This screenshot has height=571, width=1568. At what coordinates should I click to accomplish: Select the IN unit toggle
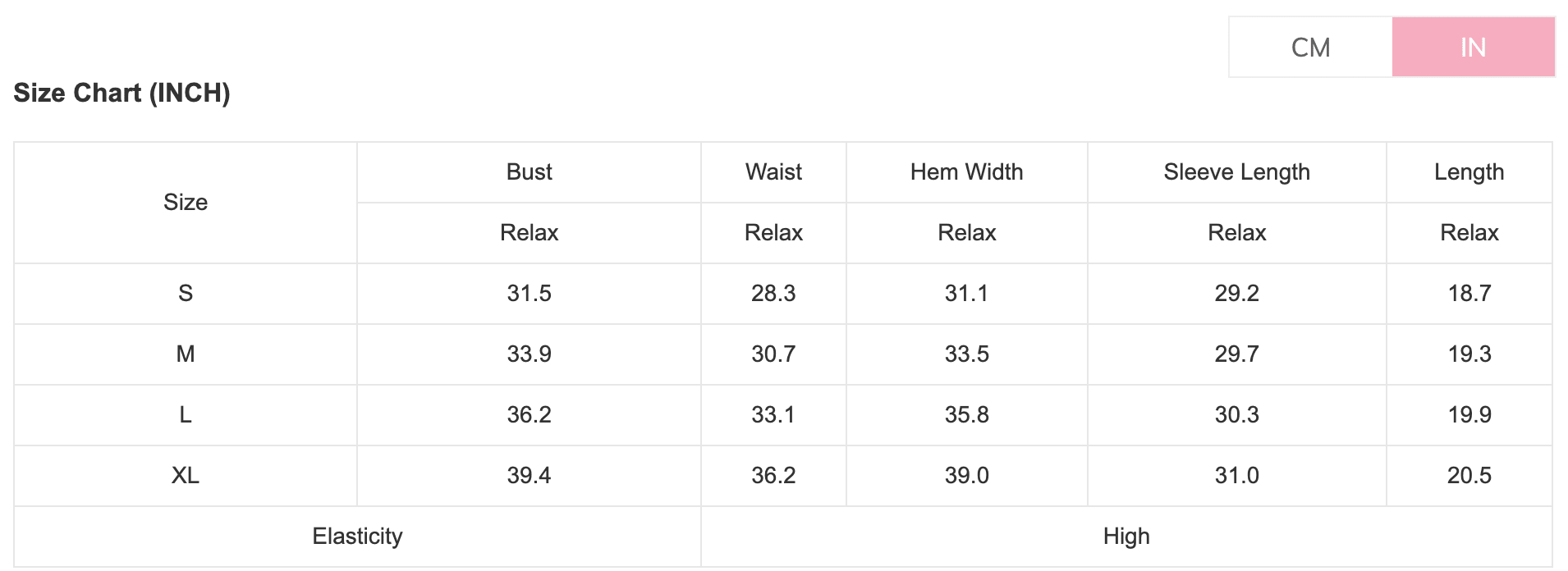tap(1473, 48)
